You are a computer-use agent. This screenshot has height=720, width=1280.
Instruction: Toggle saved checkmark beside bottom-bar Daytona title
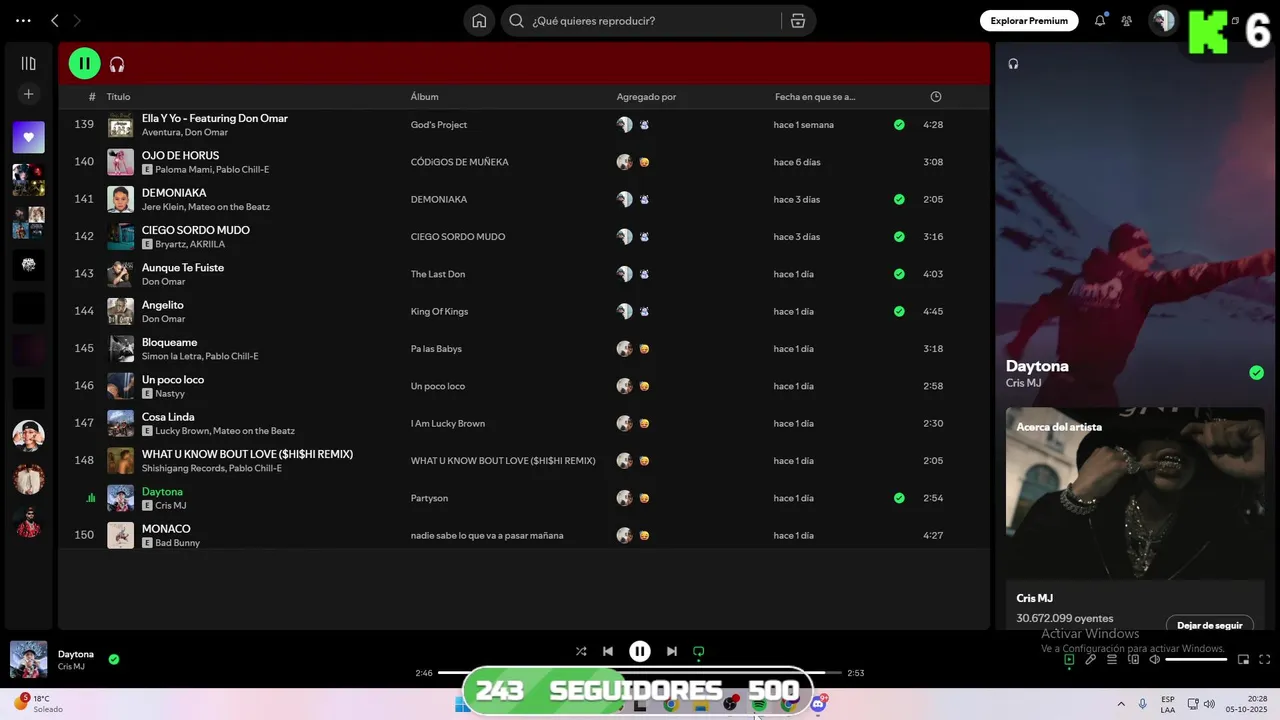[114, 659]
